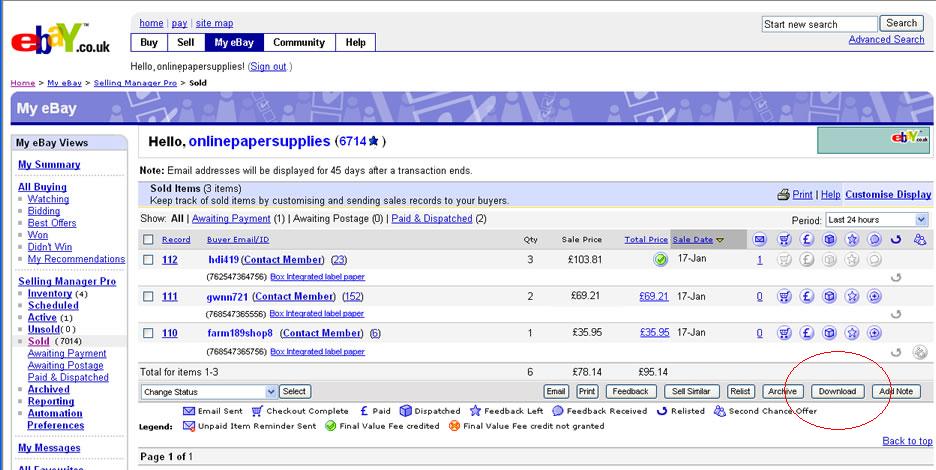
Task: Click the Email Sent column header icon
Action: point(759,239)
